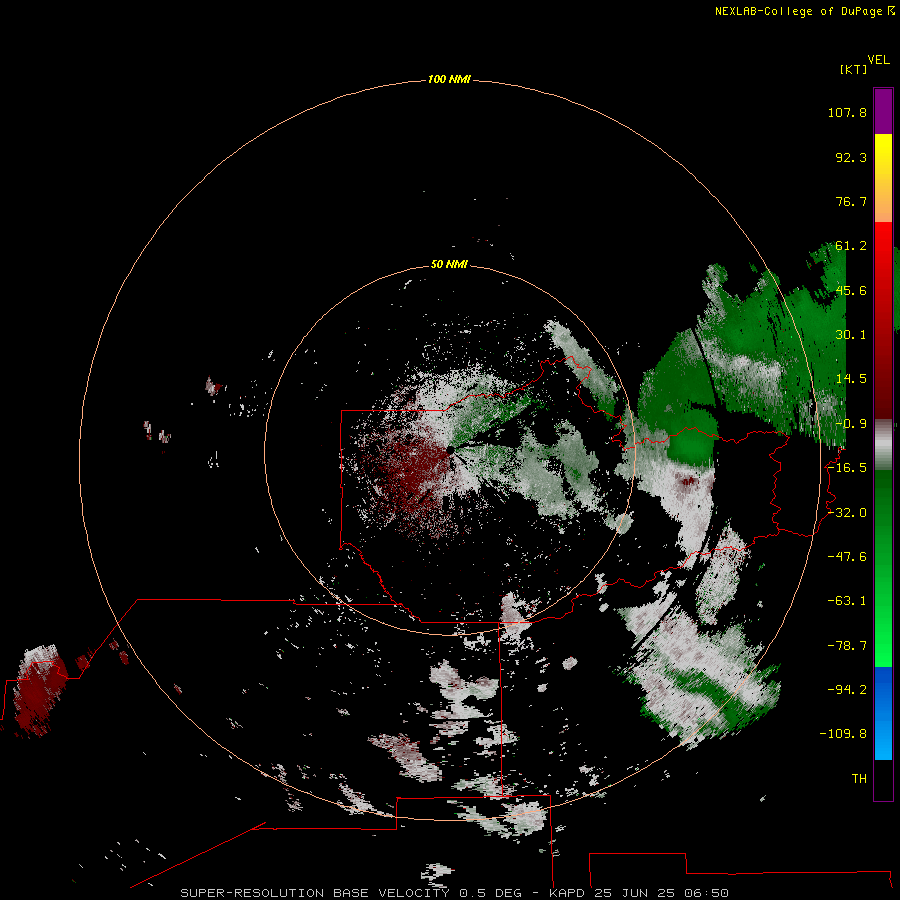Click the 30.1 legend value
Viewport: 900px width, 900px height.
tap(851, 335)
